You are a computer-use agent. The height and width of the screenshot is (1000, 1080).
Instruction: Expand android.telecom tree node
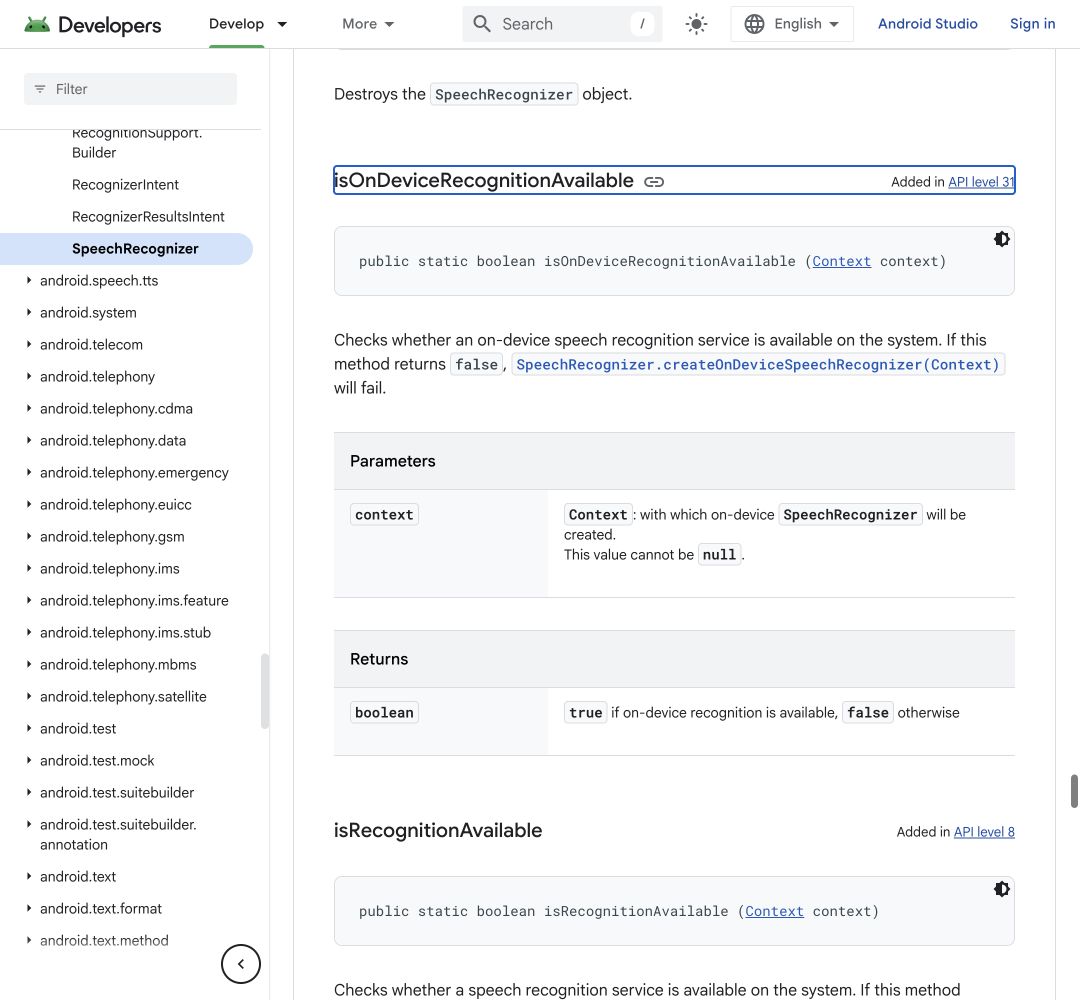click(x=29, y=344)
